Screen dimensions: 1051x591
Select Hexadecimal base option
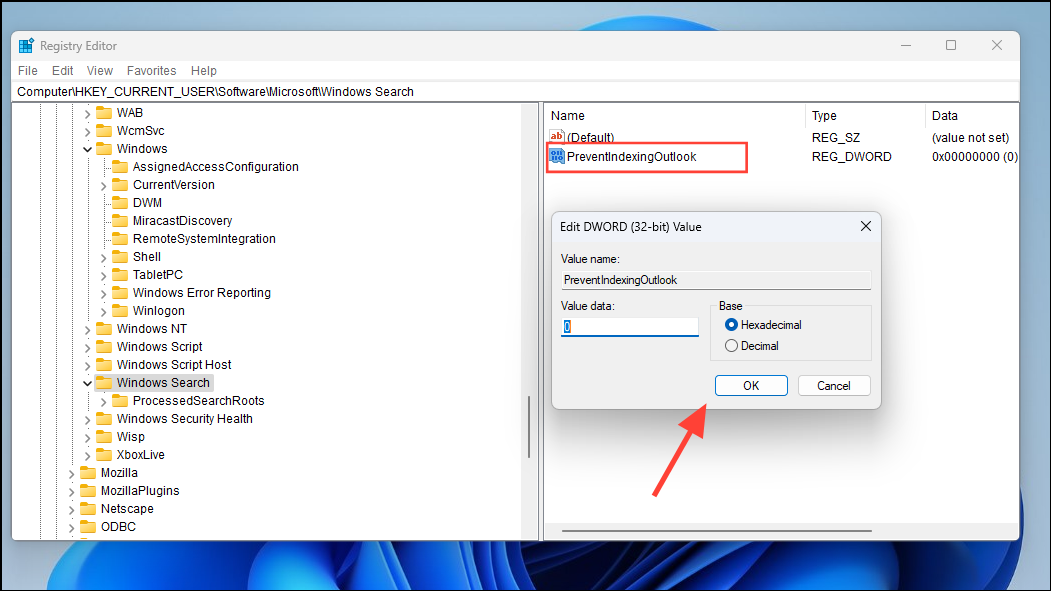tap(731, 325)
